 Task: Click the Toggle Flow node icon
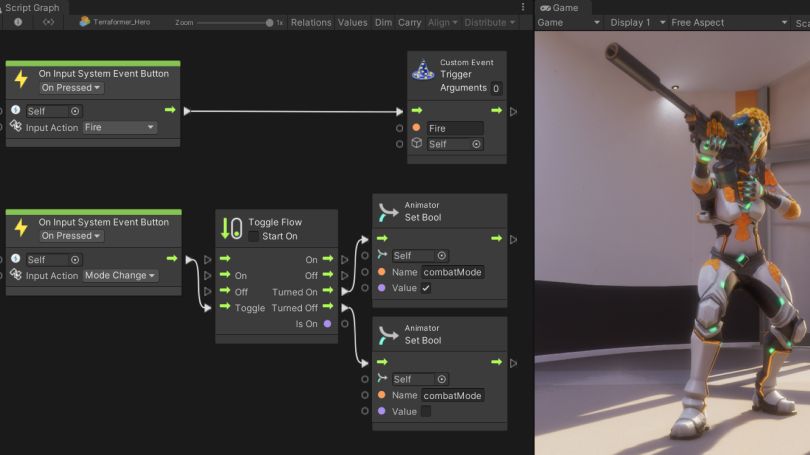coord(231,228)
